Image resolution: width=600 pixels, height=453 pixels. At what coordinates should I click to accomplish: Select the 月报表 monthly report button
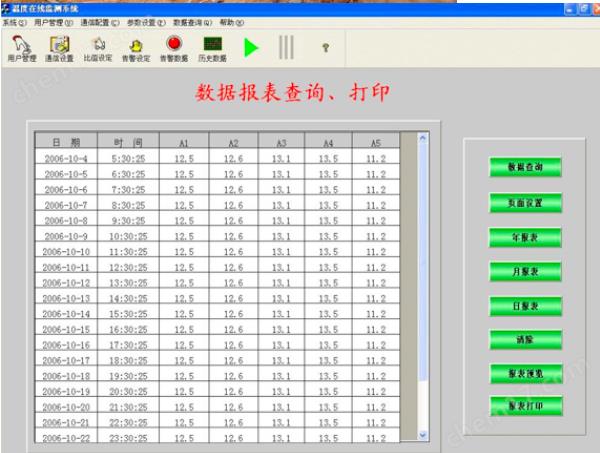pyautogui.click(x=525, y=271)
